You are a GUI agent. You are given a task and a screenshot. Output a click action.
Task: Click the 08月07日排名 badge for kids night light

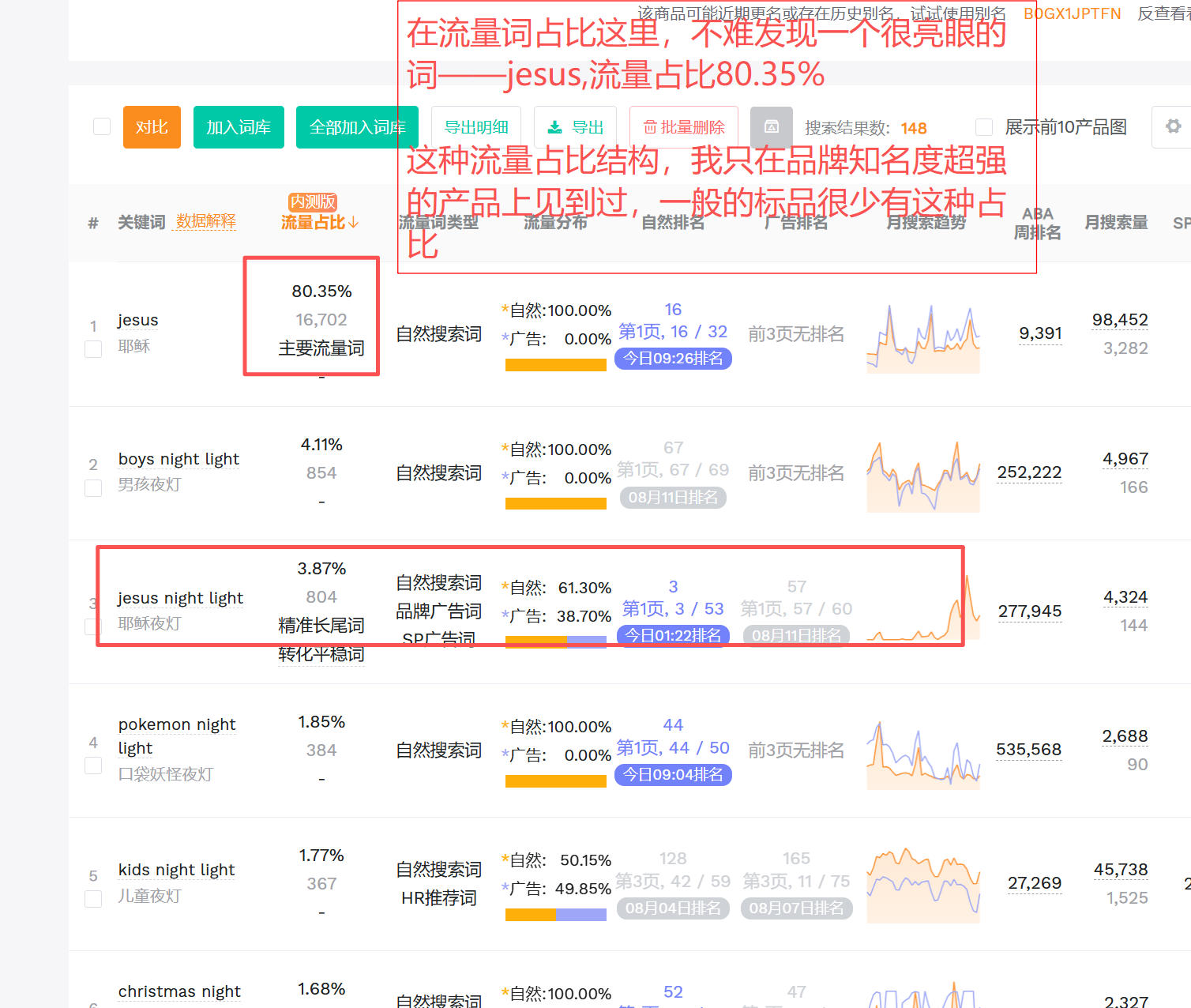click(x=796, y=908)
